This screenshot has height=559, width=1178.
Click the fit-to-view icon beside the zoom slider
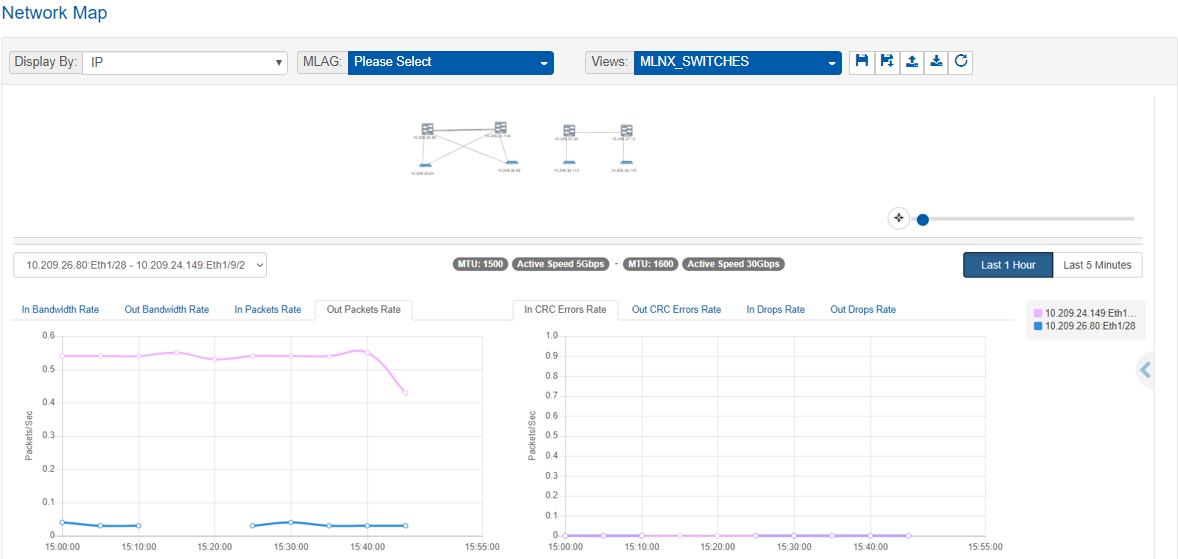898,218
